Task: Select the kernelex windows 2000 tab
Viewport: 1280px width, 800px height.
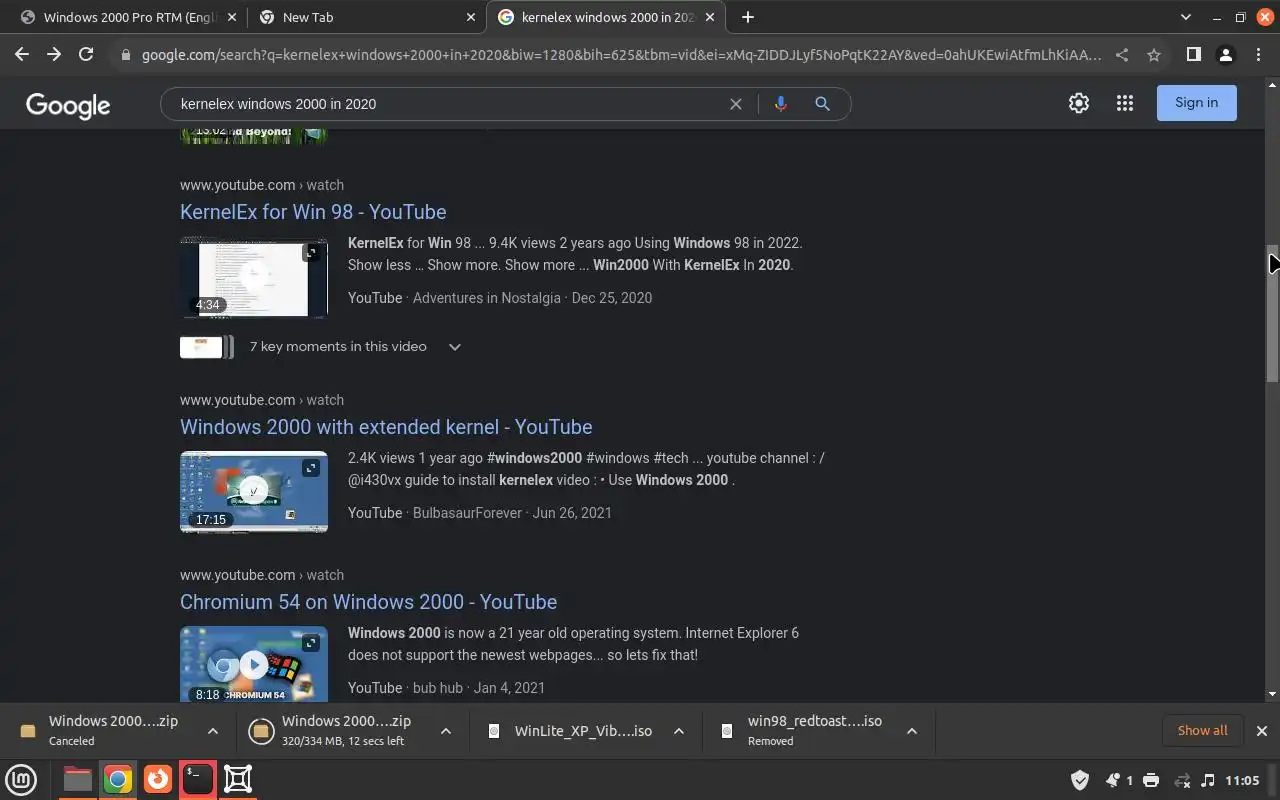Action: tap(604, 17)
